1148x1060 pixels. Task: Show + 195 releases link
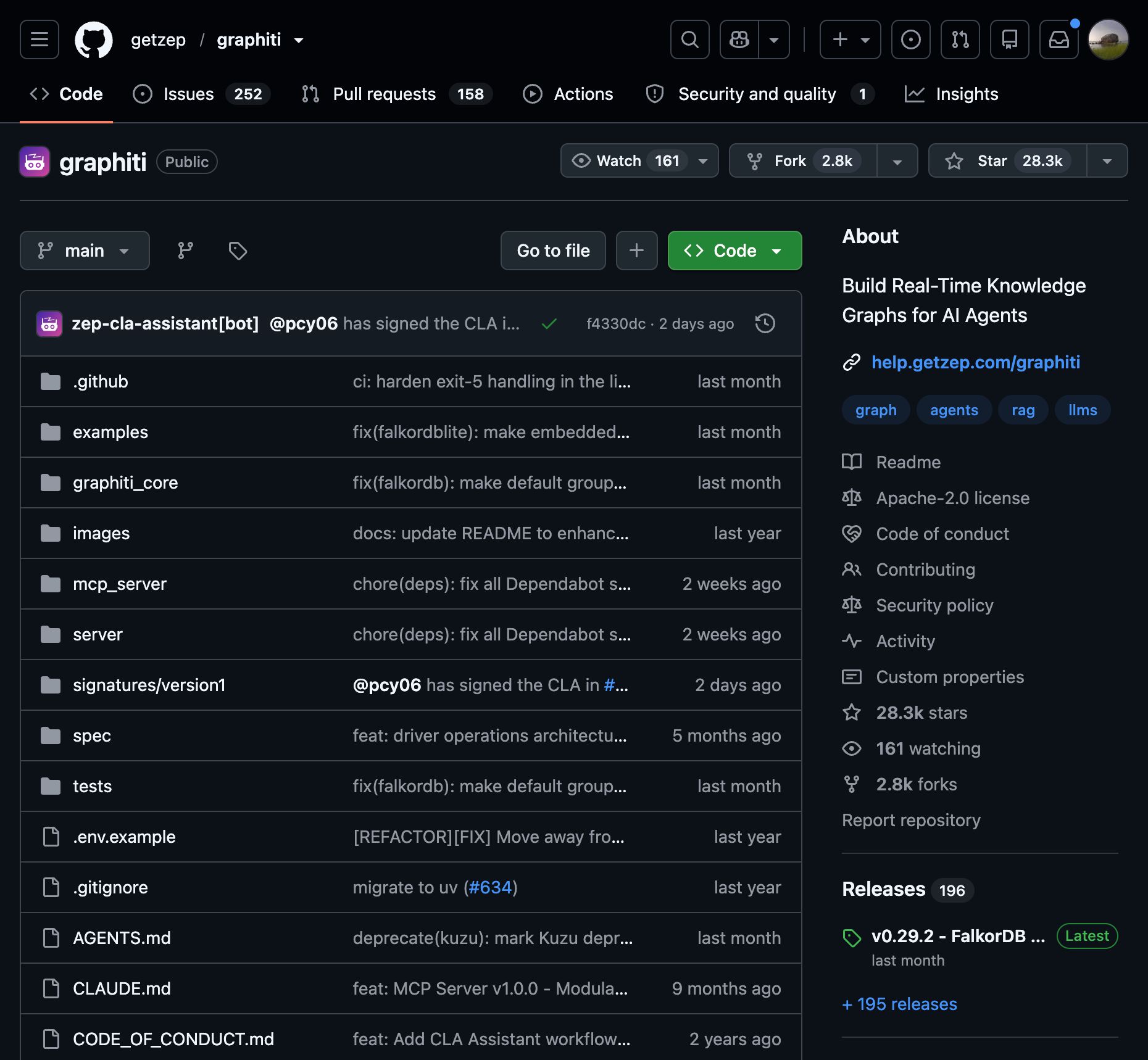(x=900, y=1004)
